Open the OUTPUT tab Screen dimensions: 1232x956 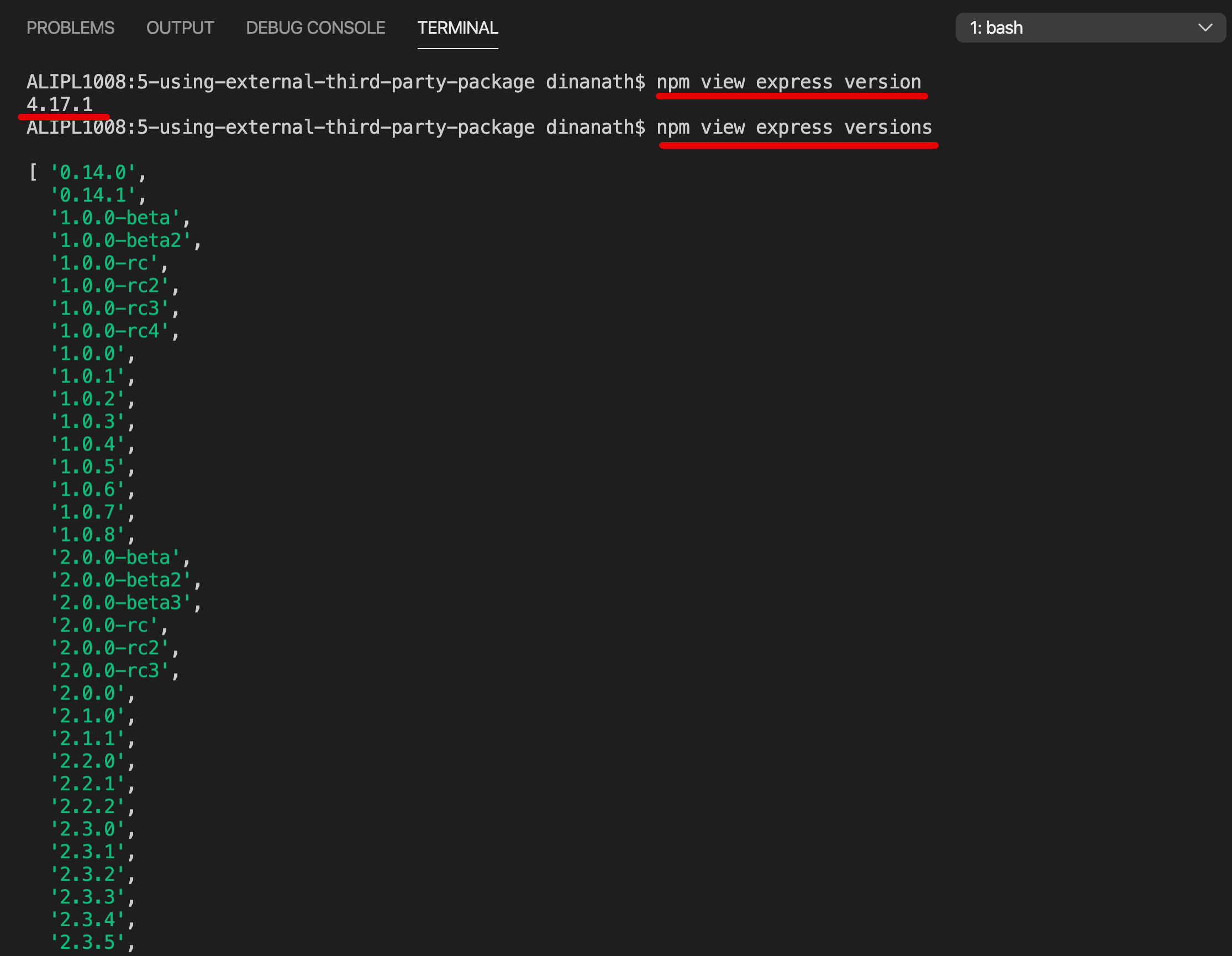pos(180,28)
